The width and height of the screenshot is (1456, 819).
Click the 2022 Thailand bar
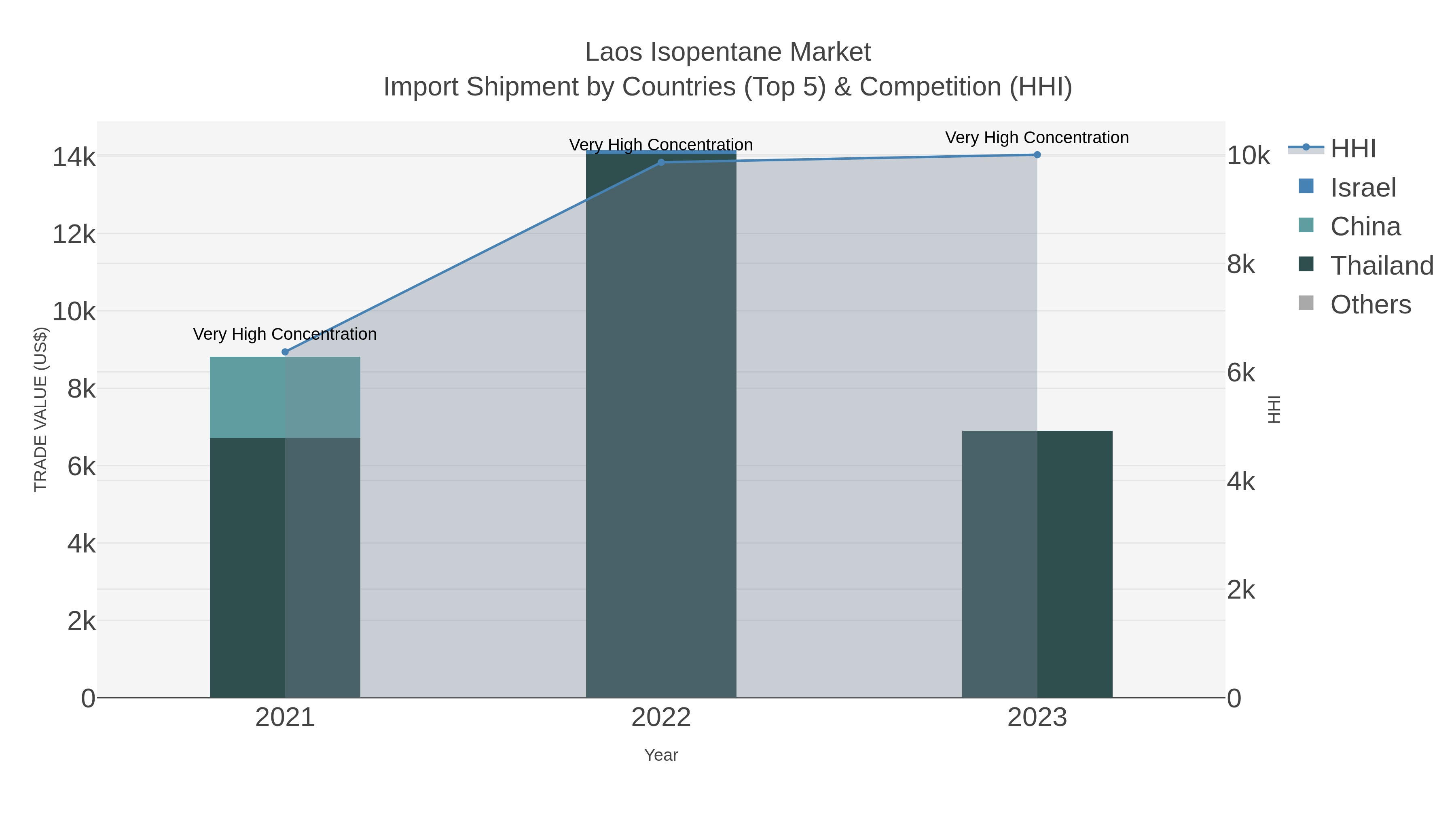click(661, 425)
